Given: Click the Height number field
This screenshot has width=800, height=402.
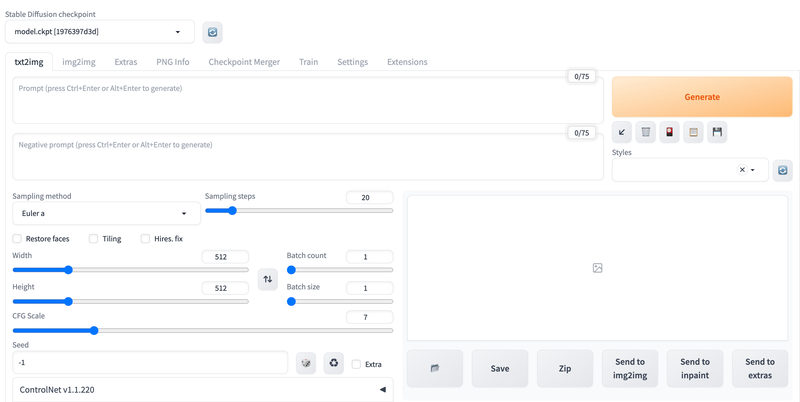Looking at the screenshot, I should 225,288.
